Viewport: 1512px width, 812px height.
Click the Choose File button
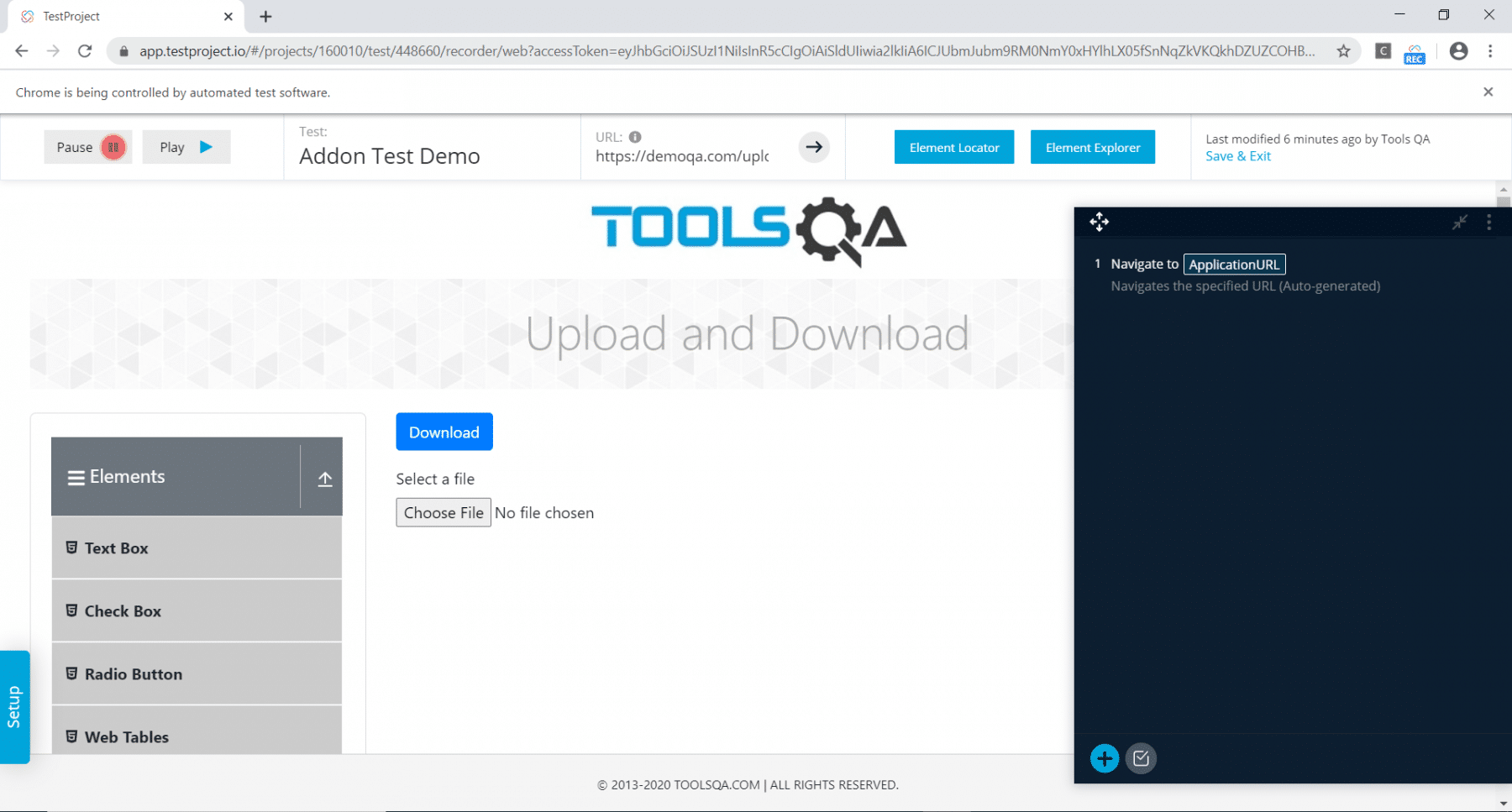point(444,513)
